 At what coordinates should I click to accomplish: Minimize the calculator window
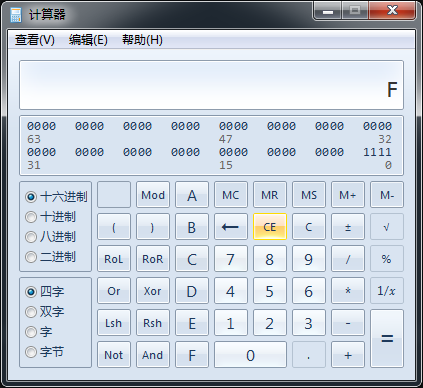point(328,11)
